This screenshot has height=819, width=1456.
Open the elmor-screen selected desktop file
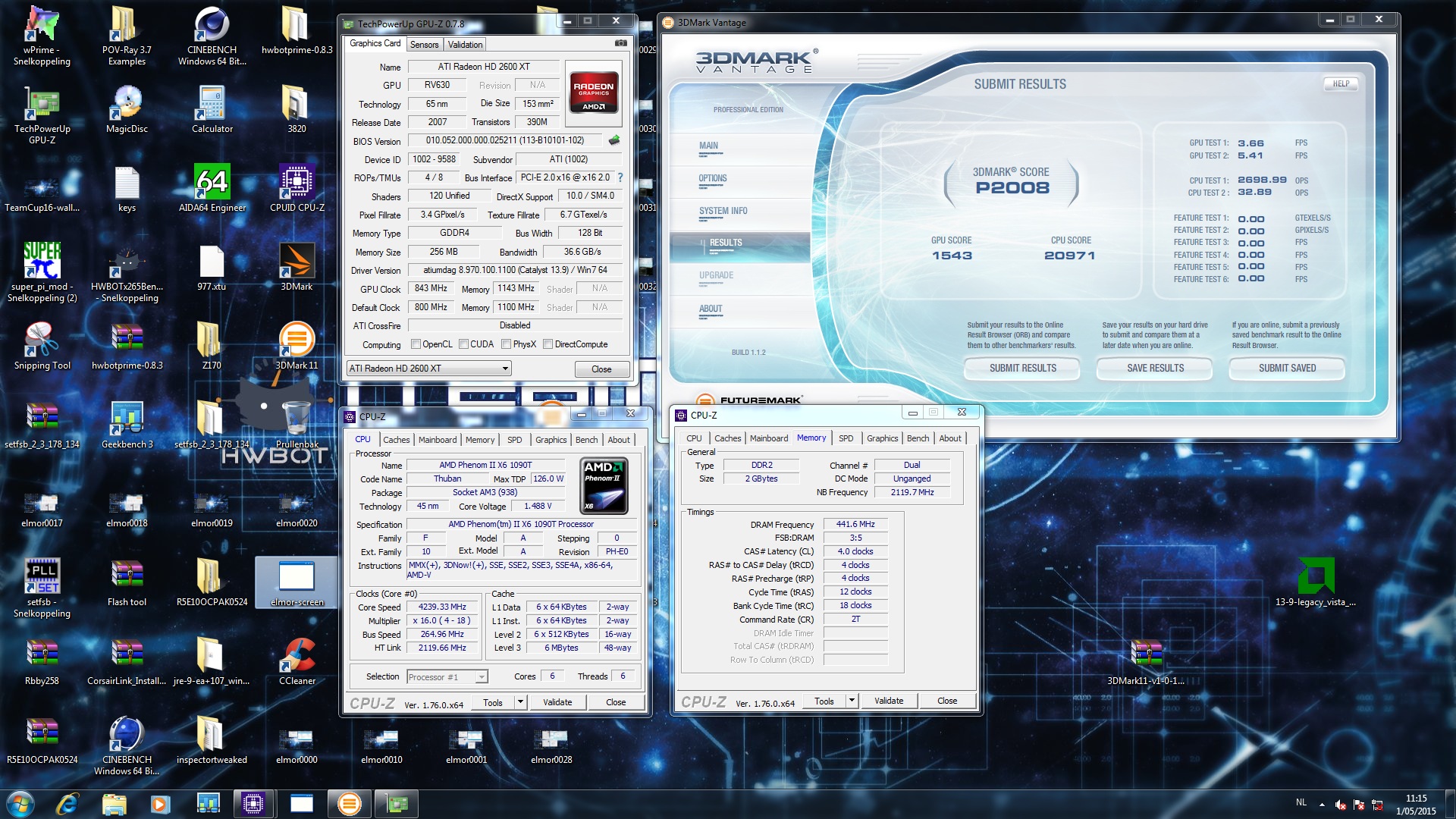point(297,582)
